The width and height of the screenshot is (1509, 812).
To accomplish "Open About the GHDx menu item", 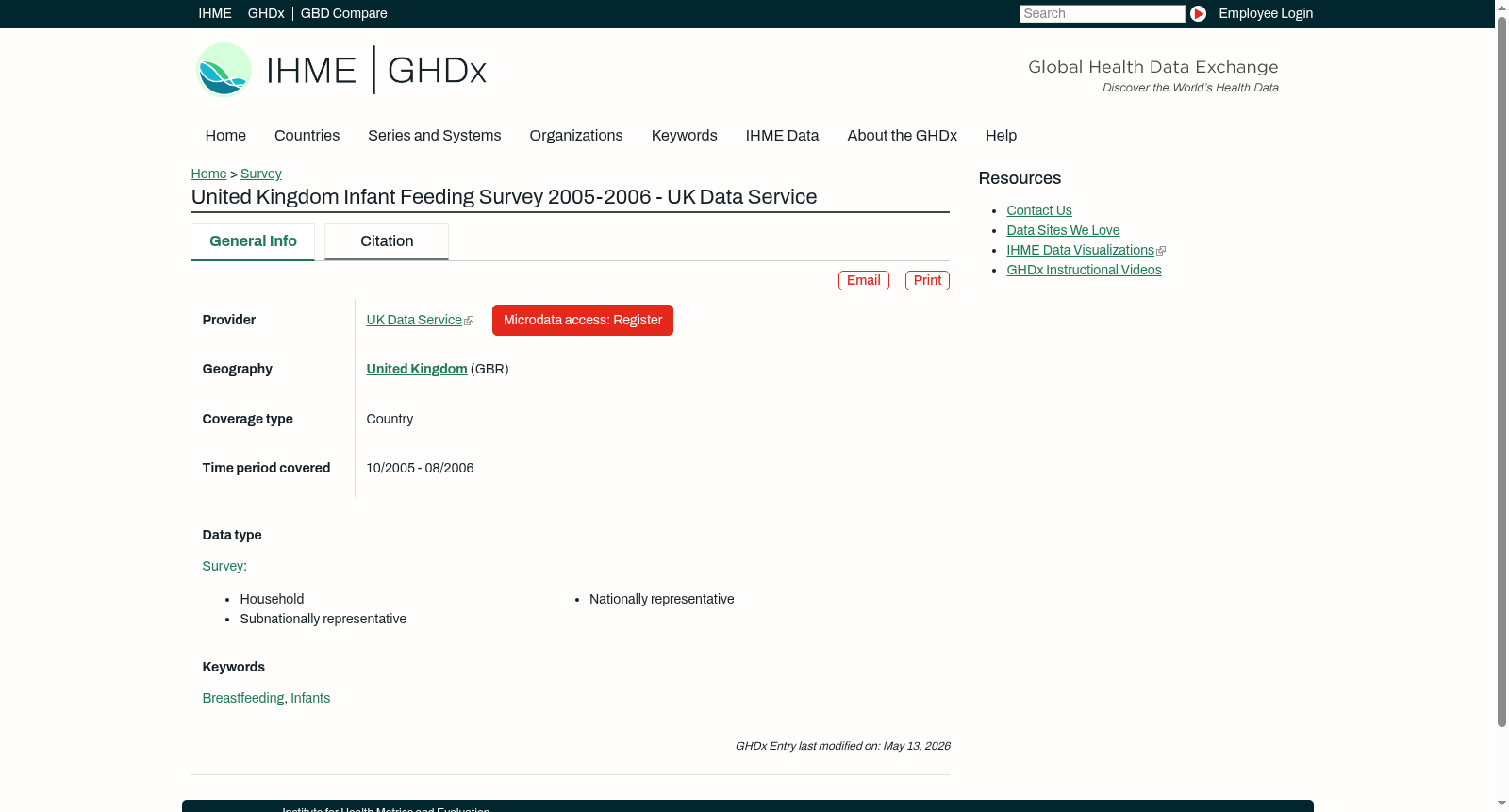I will (902, 136).
